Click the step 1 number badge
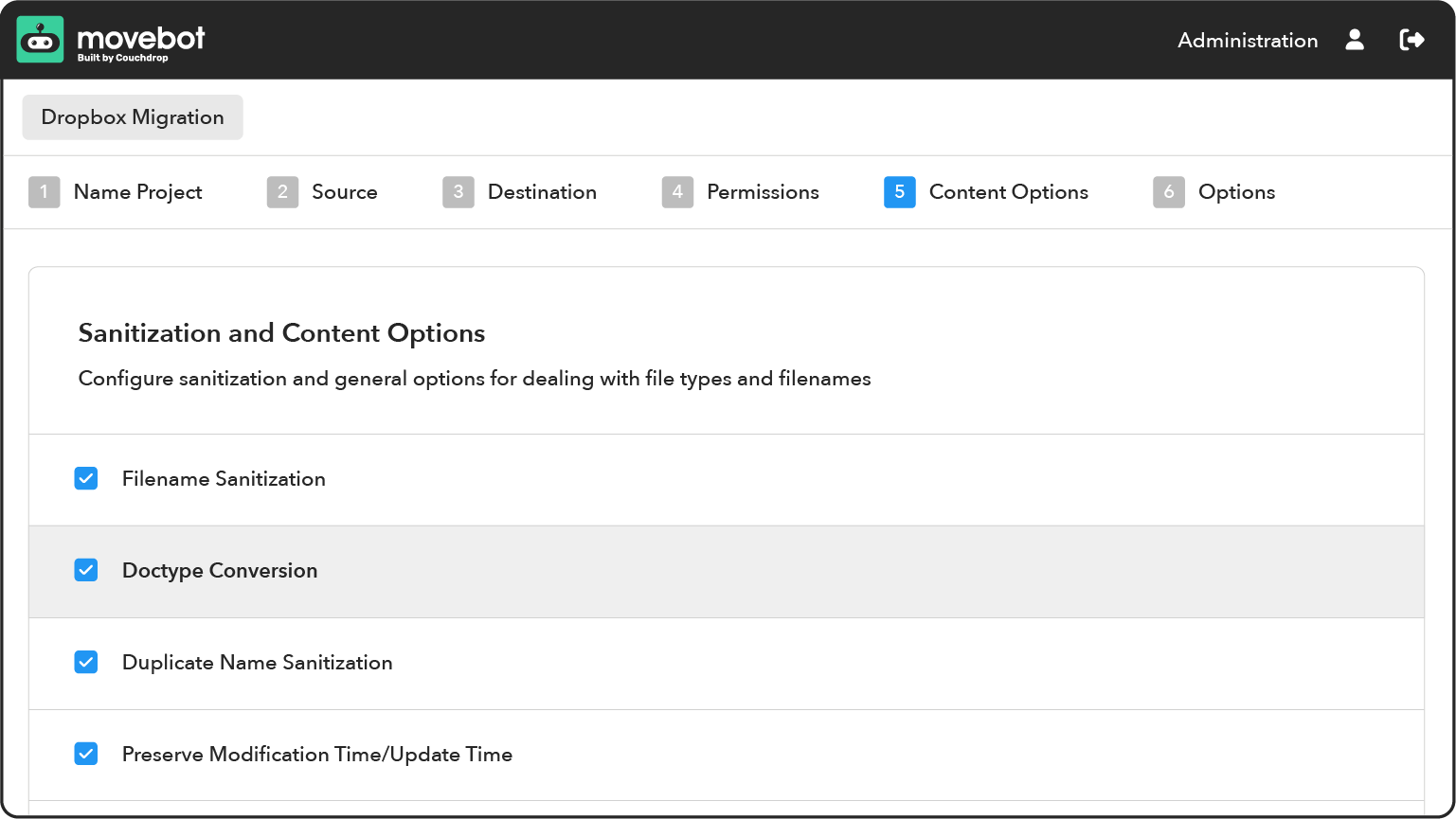The image size is (1456, 819). [x=44, y=192]
